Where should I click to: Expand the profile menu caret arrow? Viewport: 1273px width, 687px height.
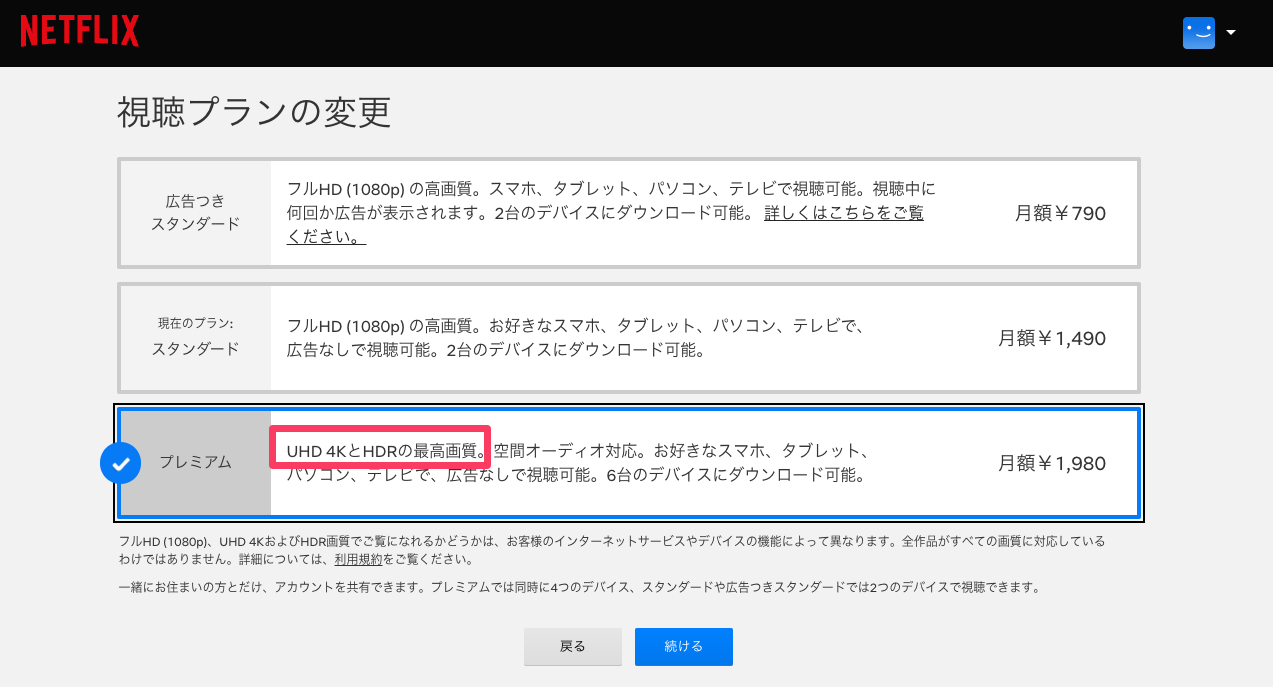1231,32
